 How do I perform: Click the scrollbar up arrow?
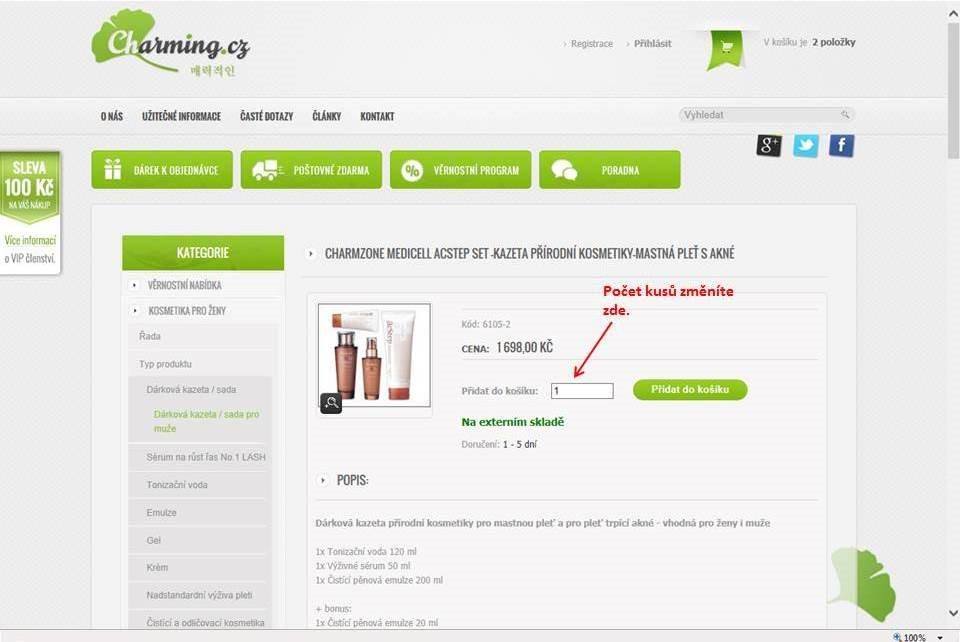(x=953, y=12)
